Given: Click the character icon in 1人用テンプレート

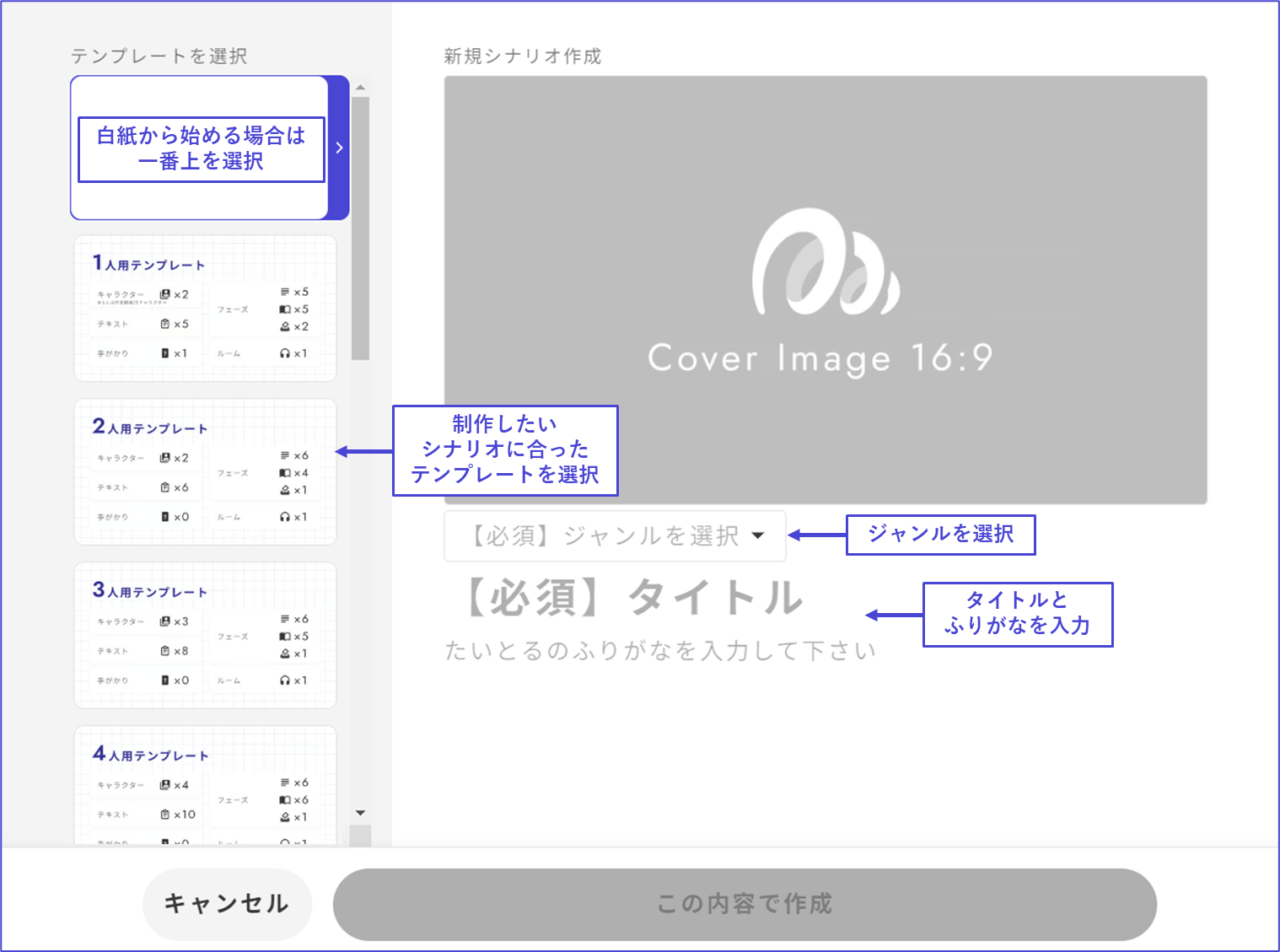Looking at the screenshot, I should pyautogui.click(x=164, y=294).
